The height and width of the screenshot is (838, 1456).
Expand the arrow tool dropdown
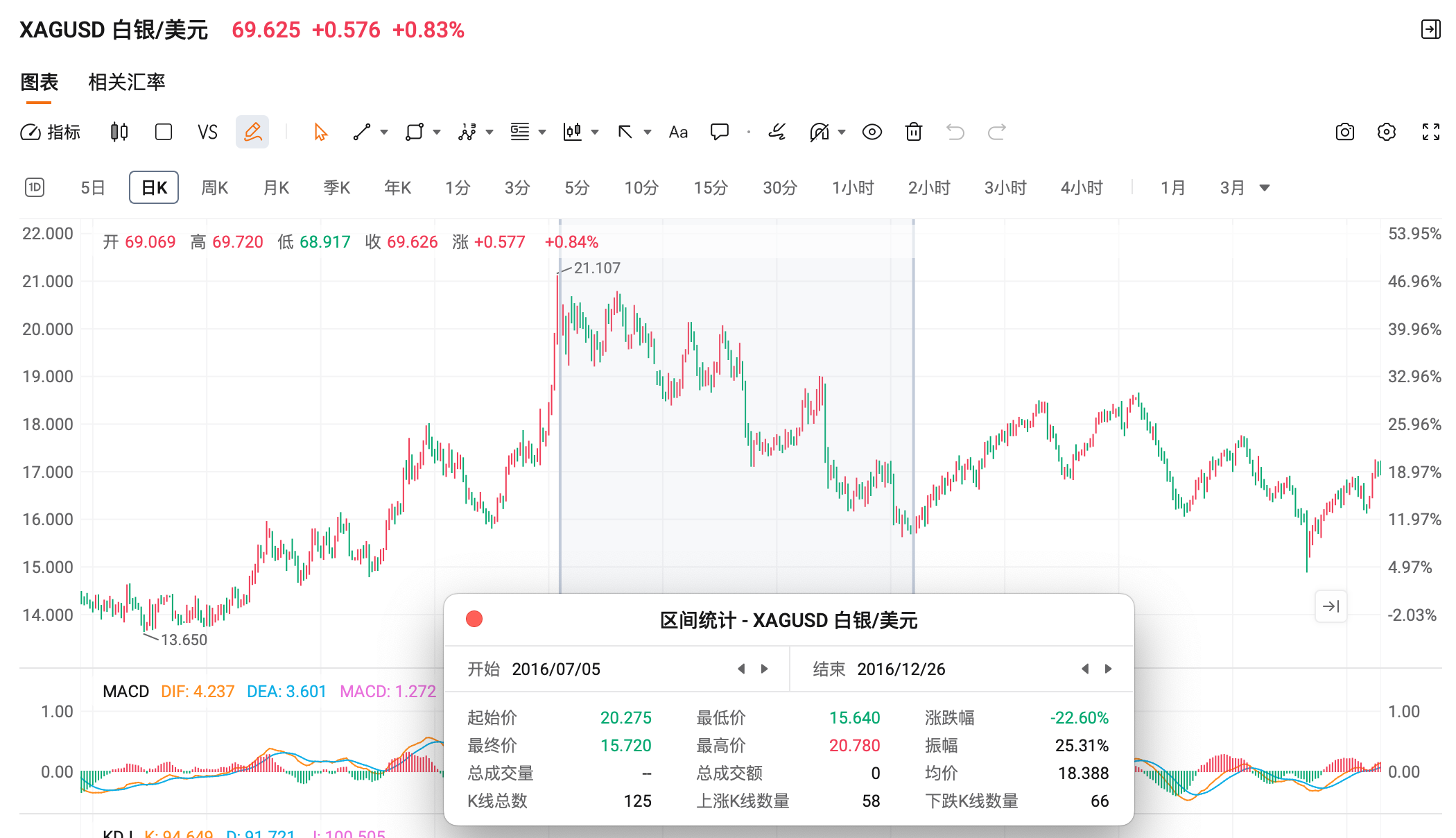click(x=648, y=132)
